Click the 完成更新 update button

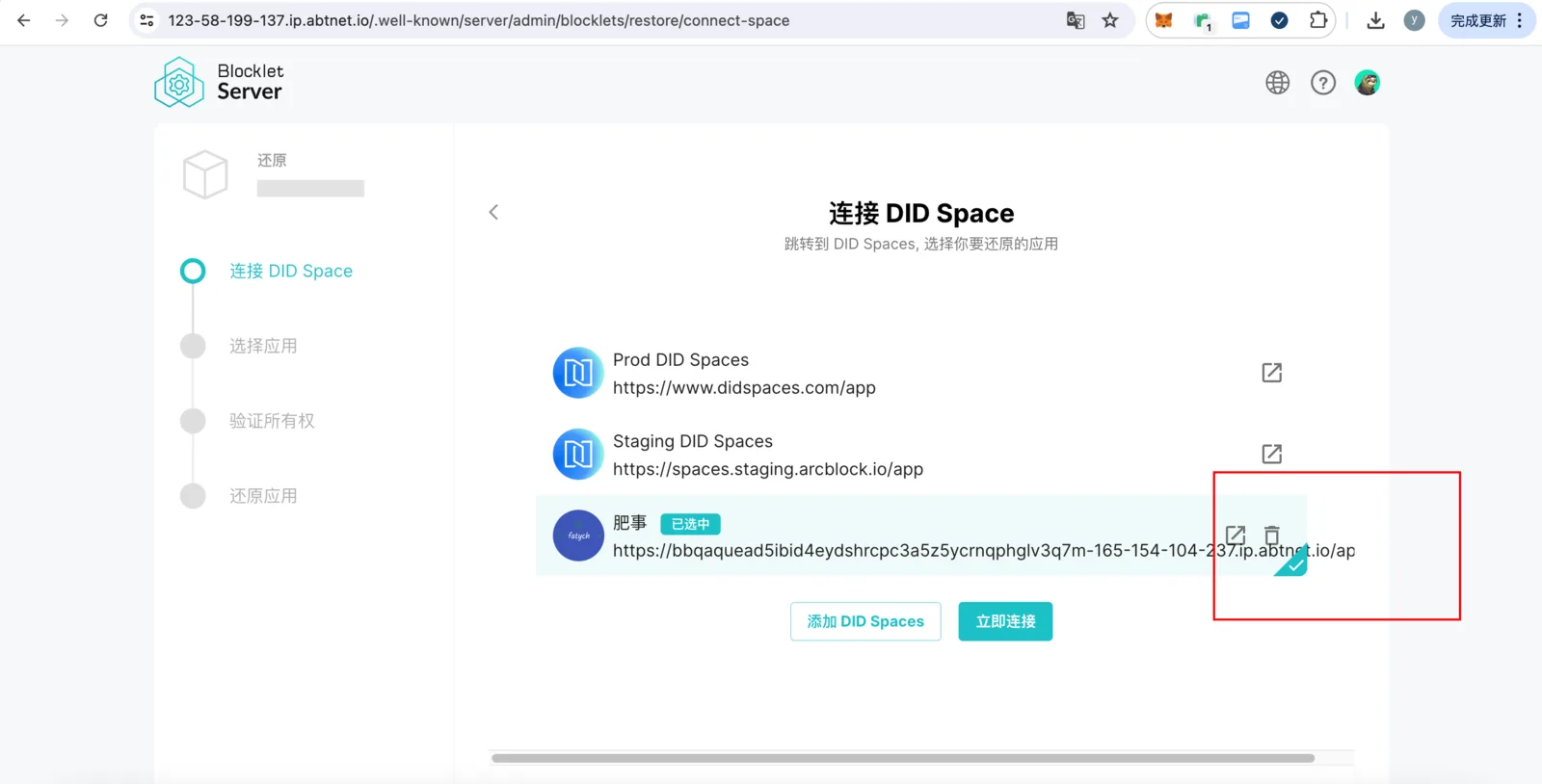pyautogui.click(x=1486, y=20)
